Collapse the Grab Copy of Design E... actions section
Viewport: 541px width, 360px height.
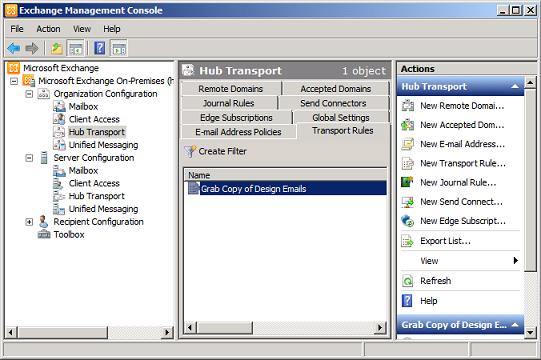point(515,325)
